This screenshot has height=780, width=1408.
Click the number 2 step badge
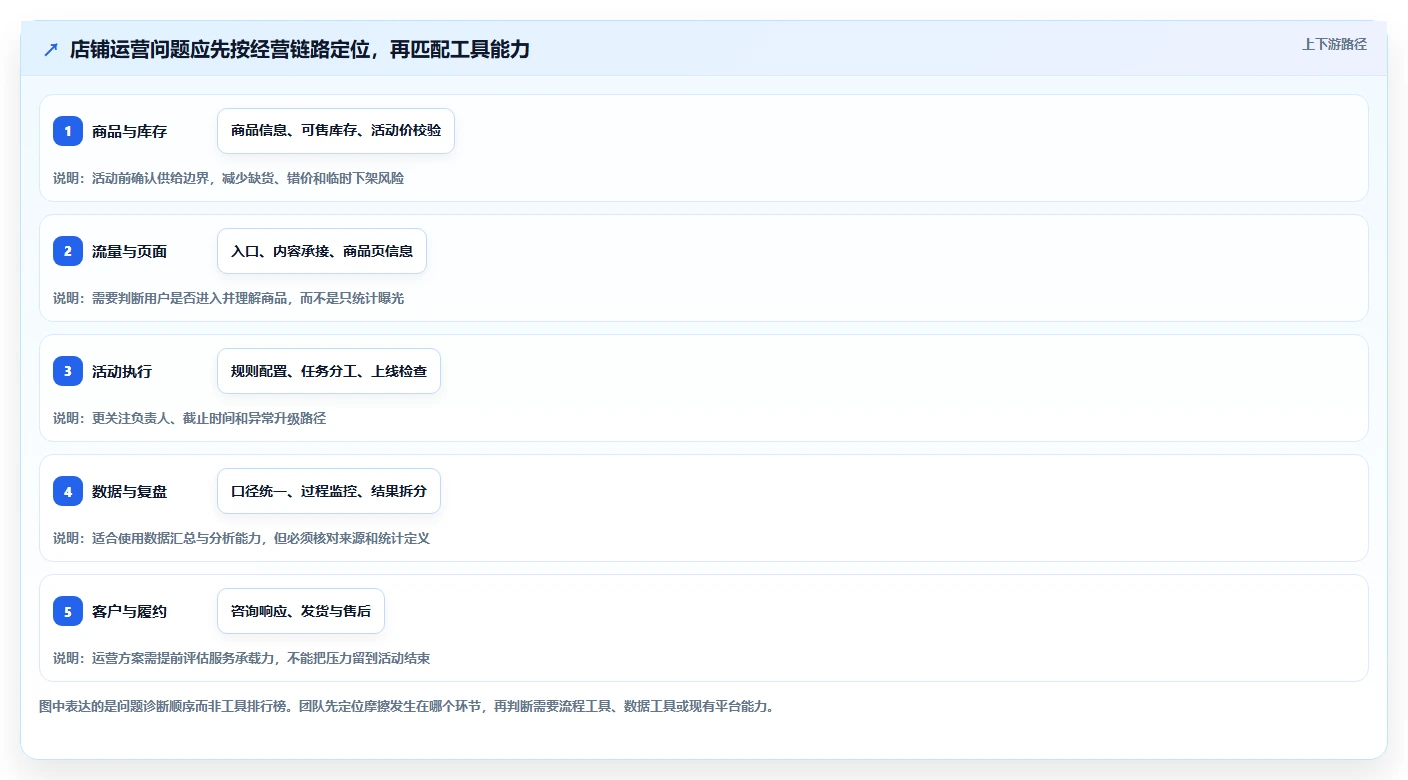68,251
